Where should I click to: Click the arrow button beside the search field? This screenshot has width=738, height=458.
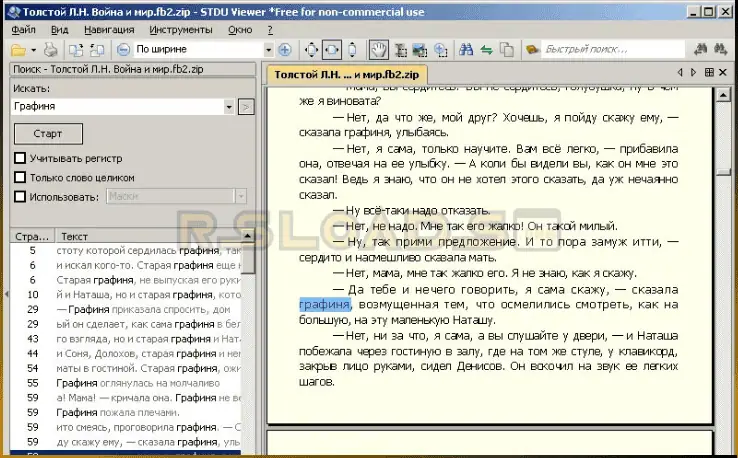coord(245,107)
